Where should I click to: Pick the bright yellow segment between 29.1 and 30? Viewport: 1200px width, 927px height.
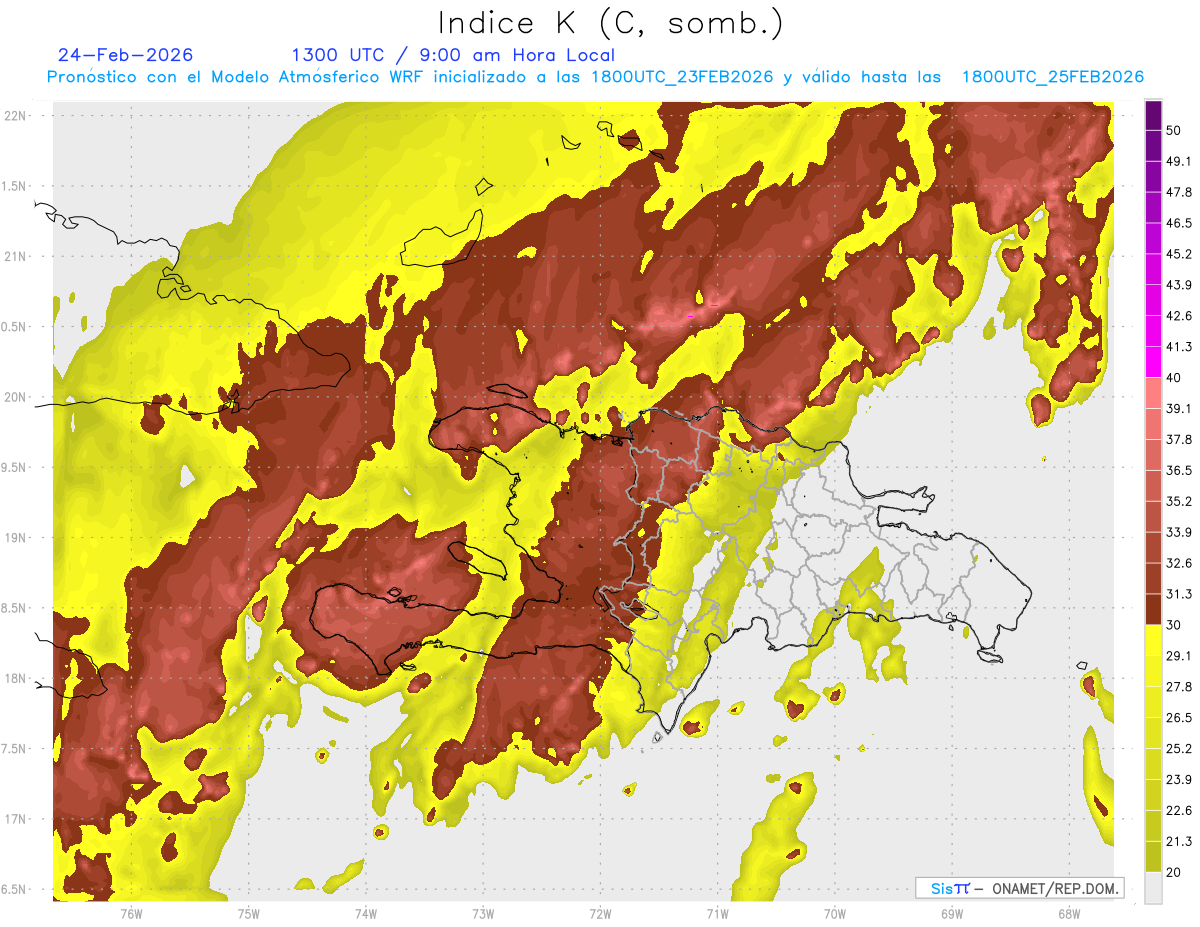pyautogui.click(x=1153, y=640)
